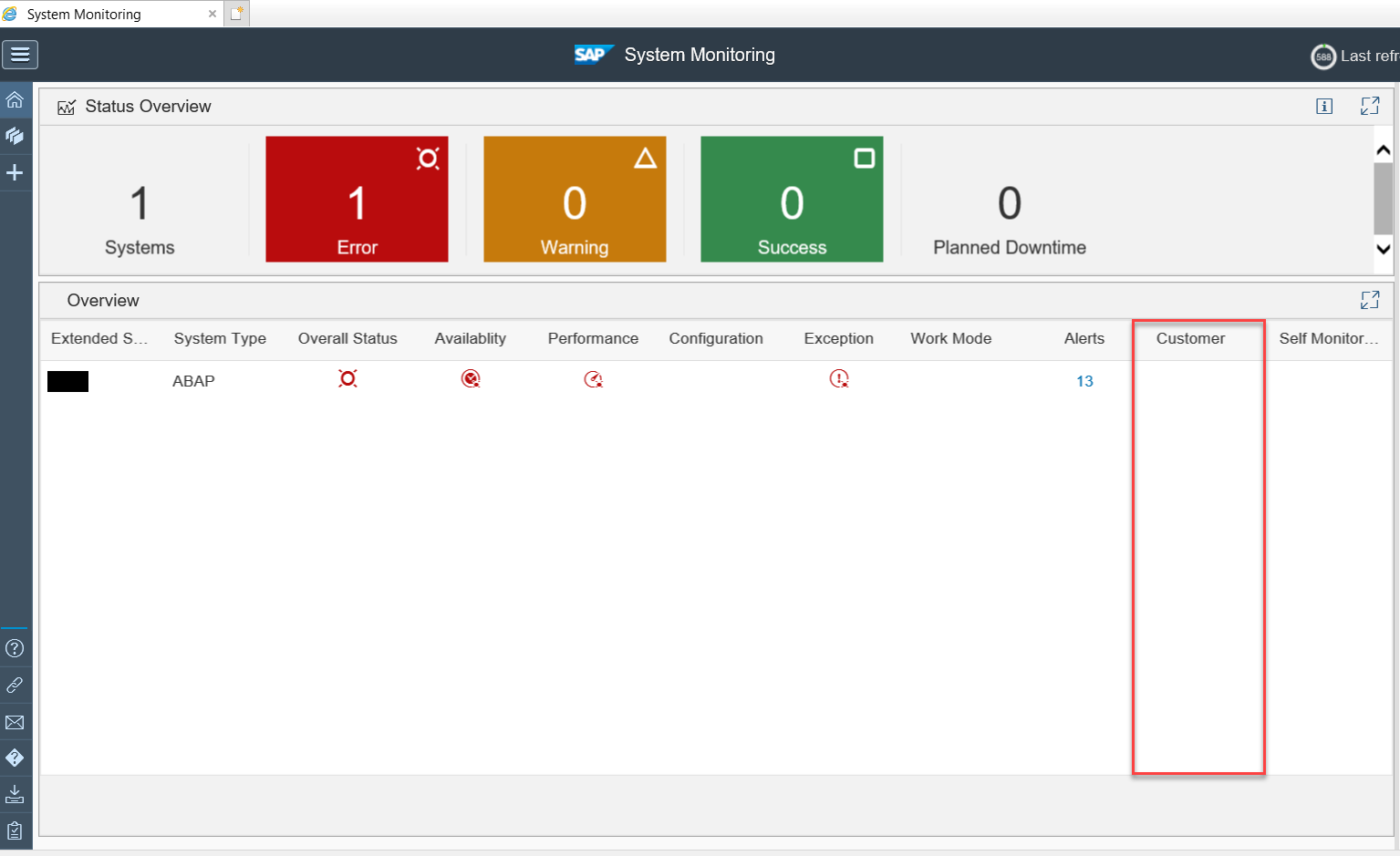The image size is (1400, 856).
Task: Click the Performance column header
Action: pos(593,338)
